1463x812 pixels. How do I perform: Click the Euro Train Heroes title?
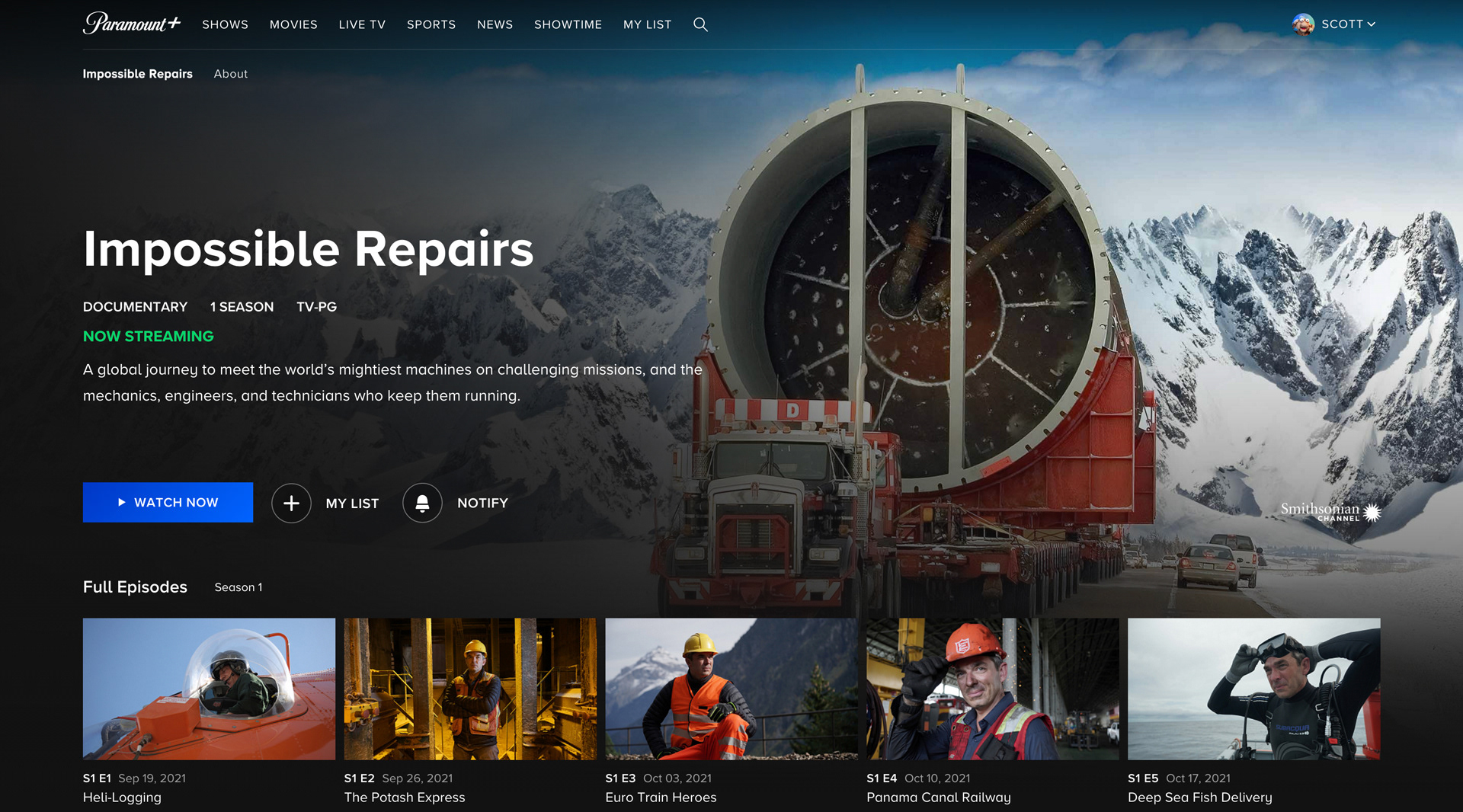click(661, 798)
